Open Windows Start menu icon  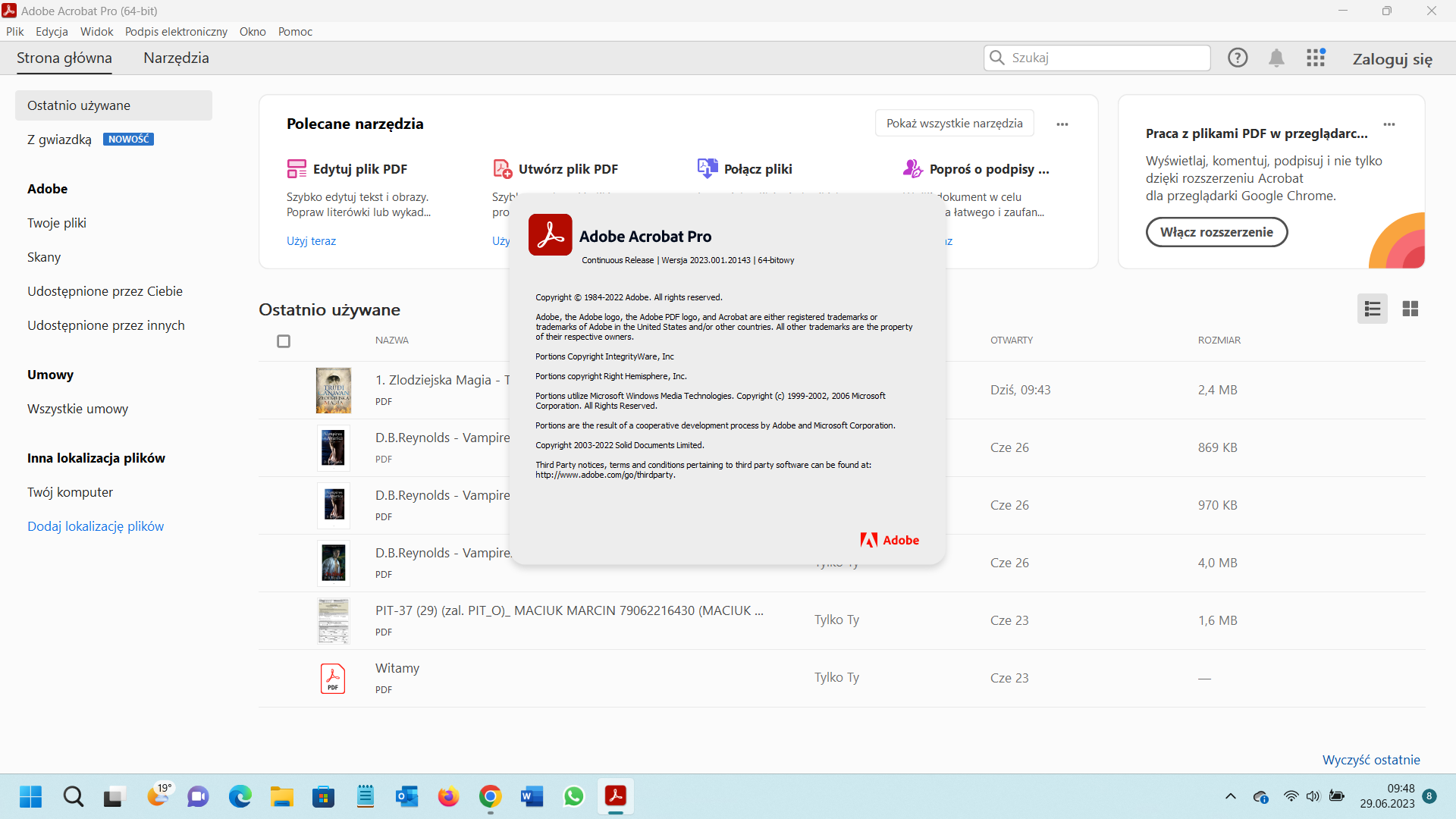click(30, 797)
